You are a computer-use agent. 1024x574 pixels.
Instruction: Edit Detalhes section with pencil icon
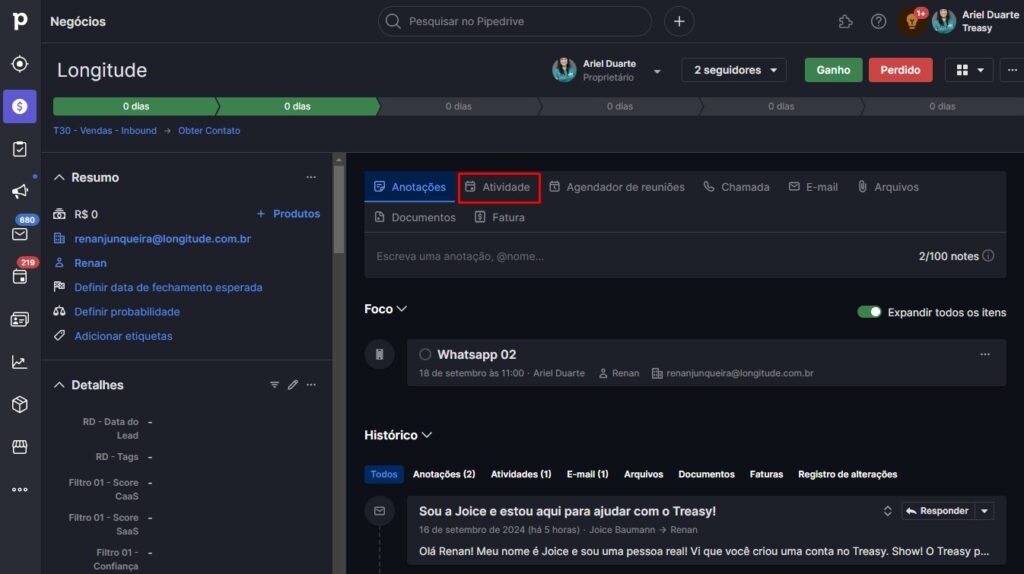click(293, 385)
